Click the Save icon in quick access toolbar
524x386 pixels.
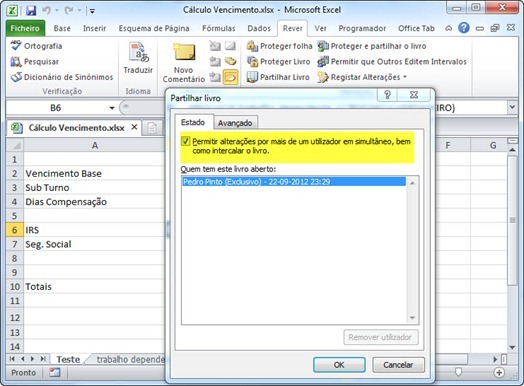tap(31, 10)
